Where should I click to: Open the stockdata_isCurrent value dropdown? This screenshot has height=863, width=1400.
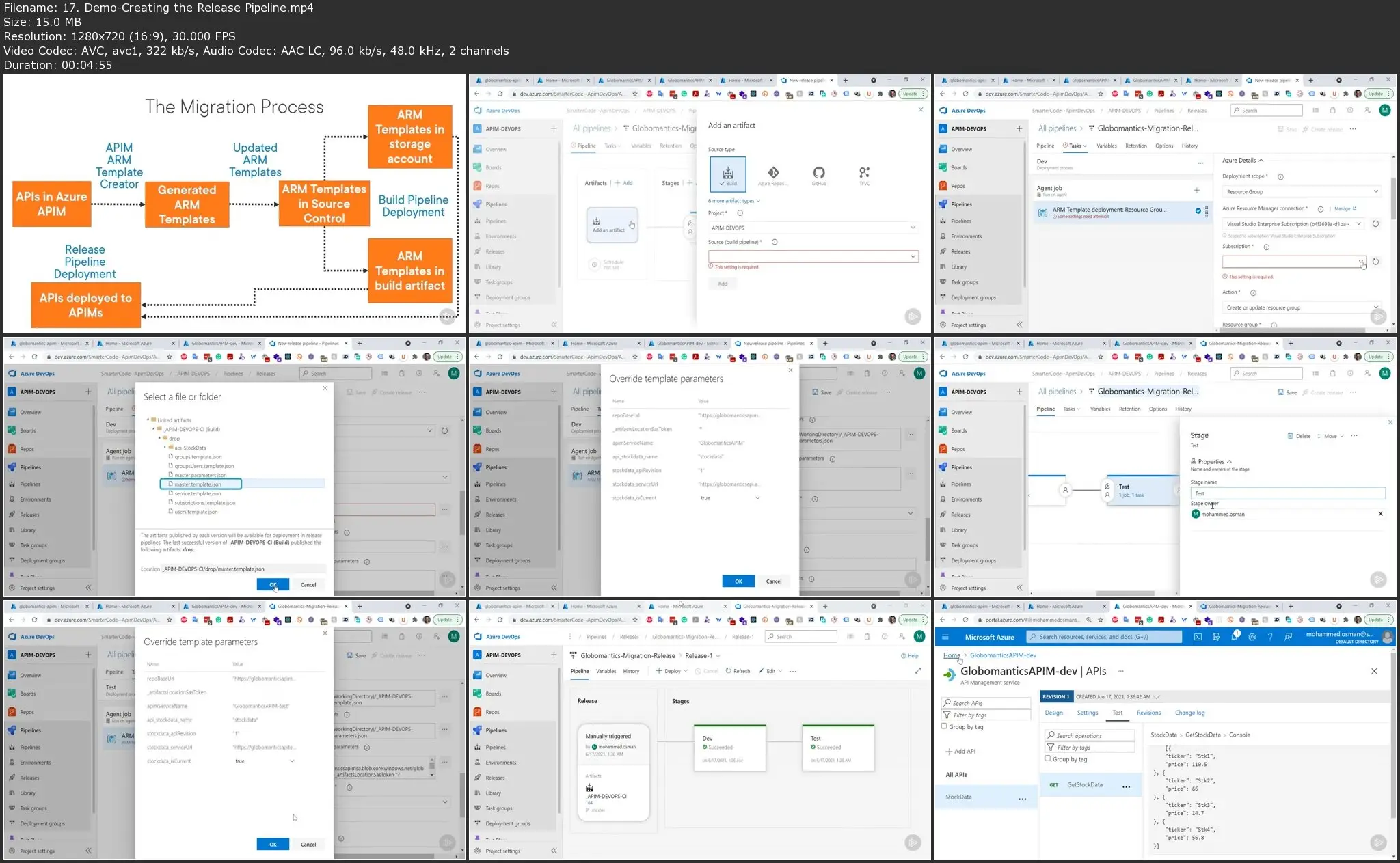[x=757, y=497]
